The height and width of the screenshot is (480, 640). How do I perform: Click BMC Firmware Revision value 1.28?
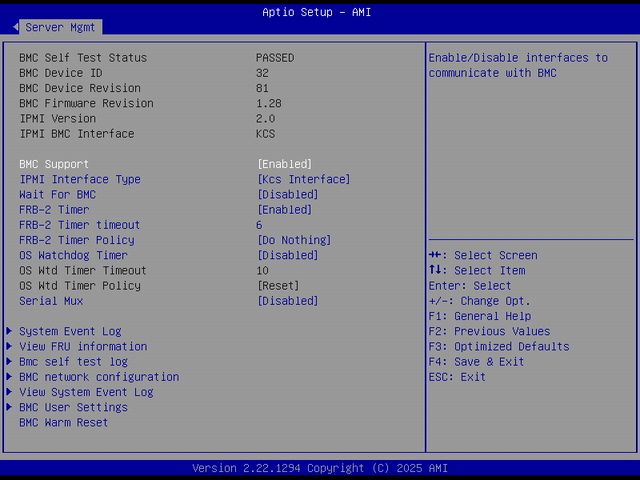269,103
